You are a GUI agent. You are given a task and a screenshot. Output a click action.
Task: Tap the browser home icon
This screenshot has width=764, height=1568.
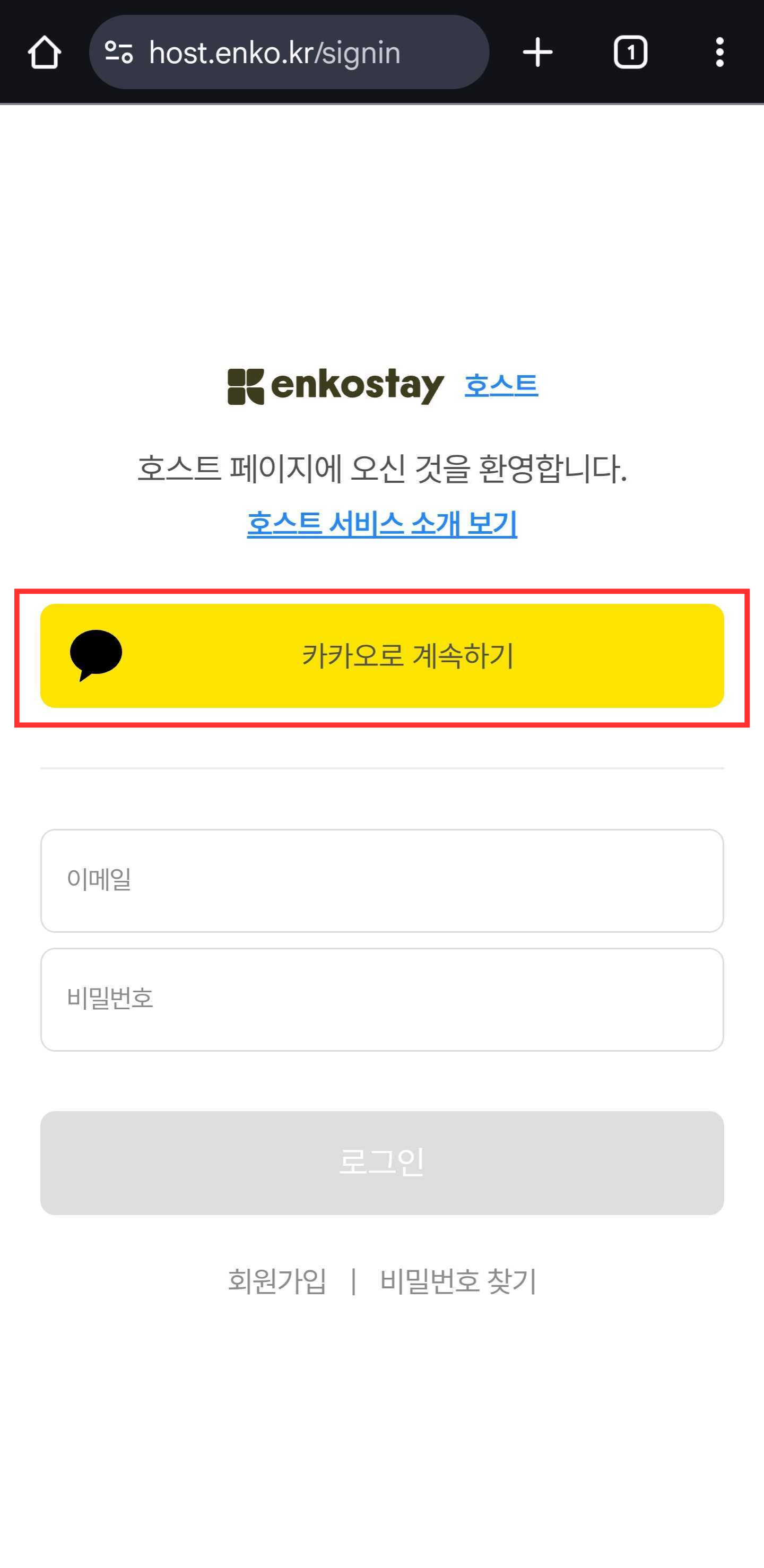45,53
